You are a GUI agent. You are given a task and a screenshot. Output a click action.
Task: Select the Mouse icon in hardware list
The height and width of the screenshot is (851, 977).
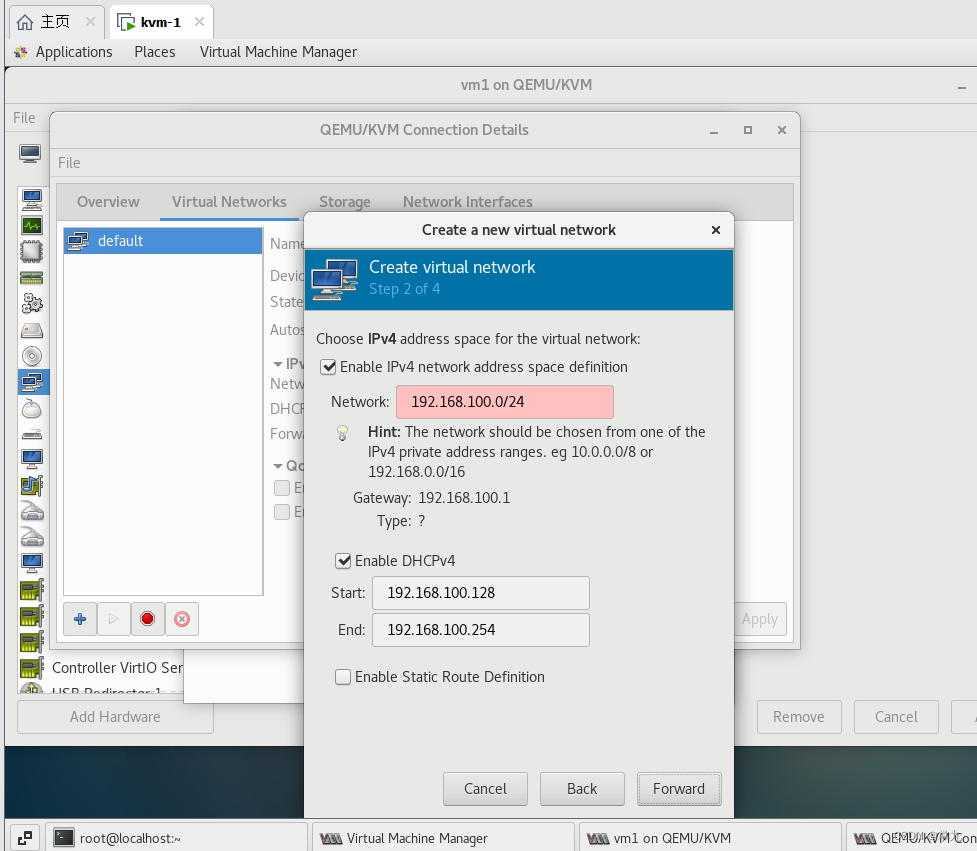click(32, 409)
